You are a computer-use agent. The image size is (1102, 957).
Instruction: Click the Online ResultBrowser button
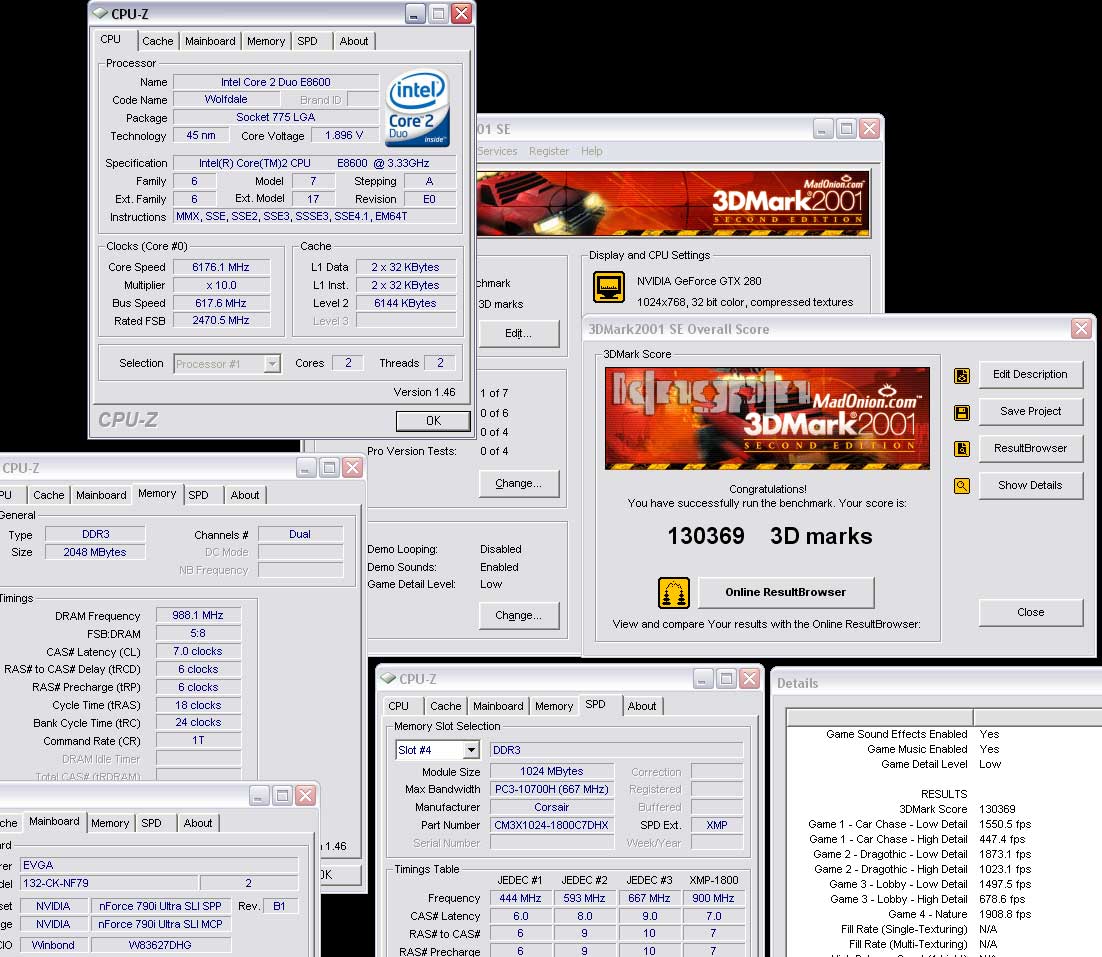(786, 592)
